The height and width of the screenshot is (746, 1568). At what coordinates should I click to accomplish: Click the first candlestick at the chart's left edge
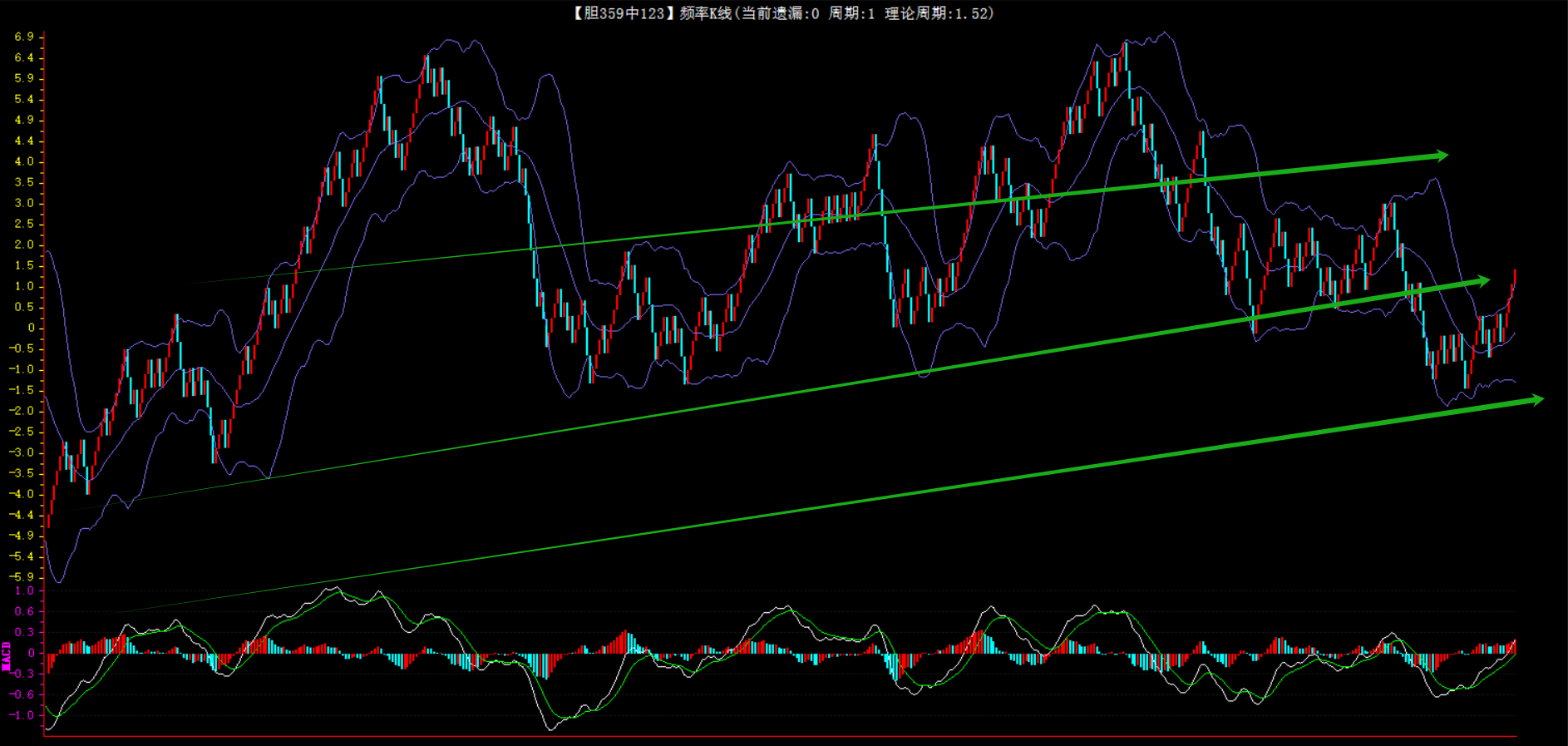[48, 517]
